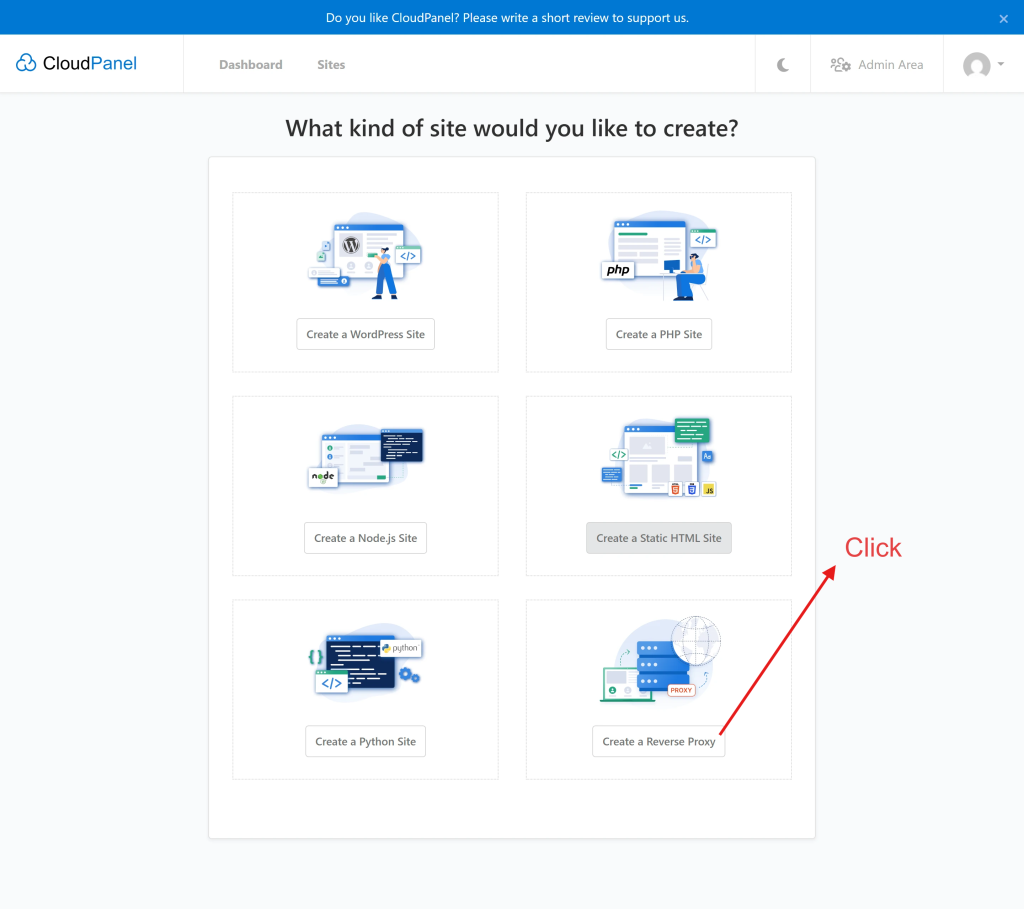Click the CloudPanel cloud logo icon
Image resolution: width=1024 pixels, height=909 pixels.
26,64
